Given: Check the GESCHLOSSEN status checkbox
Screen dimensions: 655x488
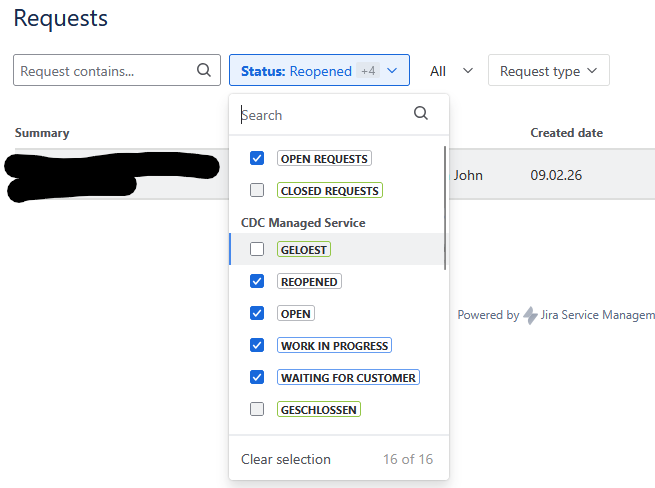Looking at the screenshot, I should click(x=257, y=409).
